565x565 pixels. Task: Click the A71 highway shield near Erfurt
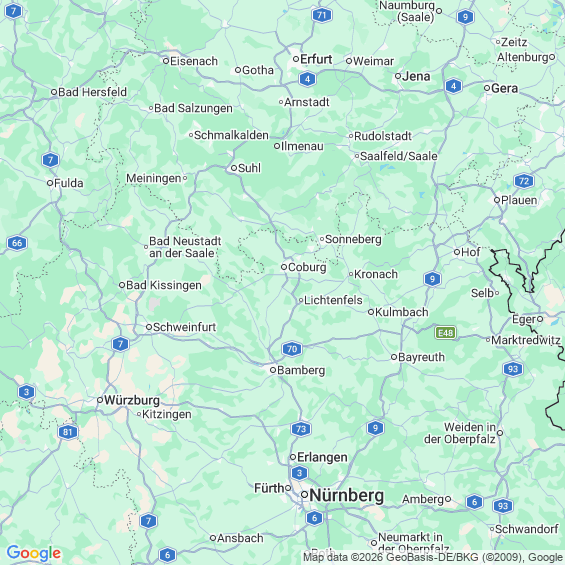(x=321, y=15)
